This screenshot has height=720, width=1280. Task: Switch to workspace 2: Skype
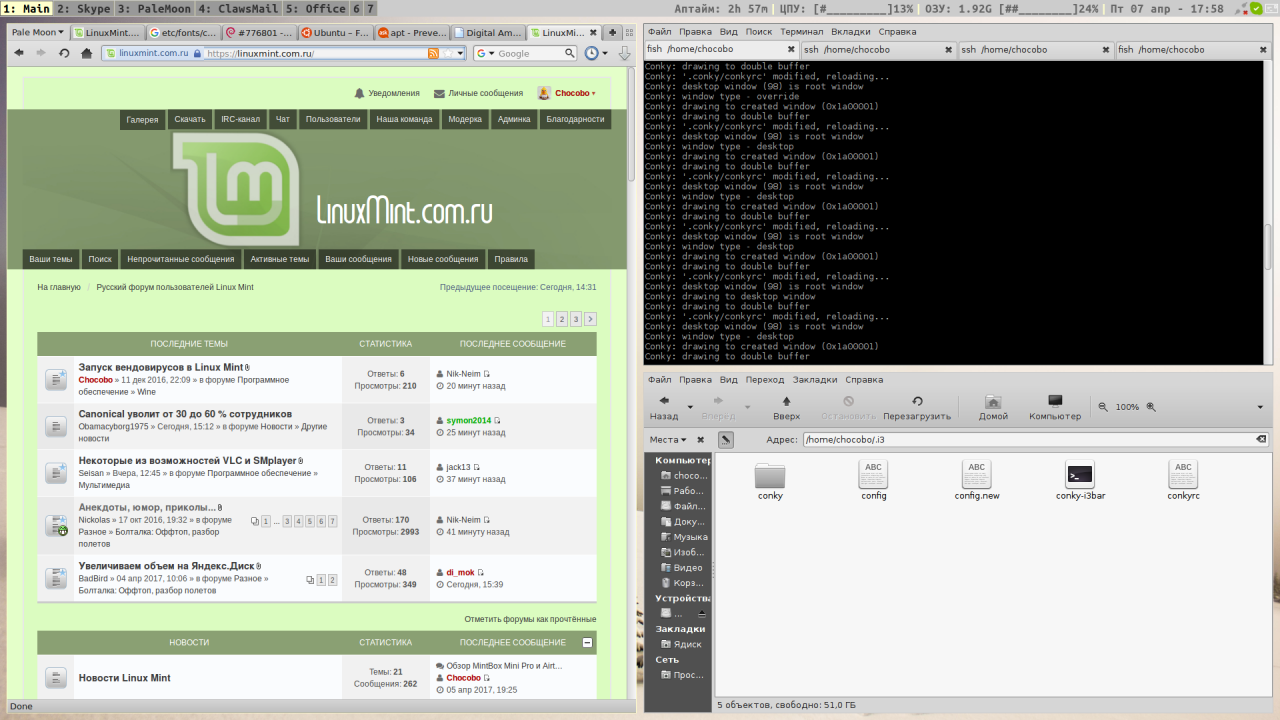[83, 8]
